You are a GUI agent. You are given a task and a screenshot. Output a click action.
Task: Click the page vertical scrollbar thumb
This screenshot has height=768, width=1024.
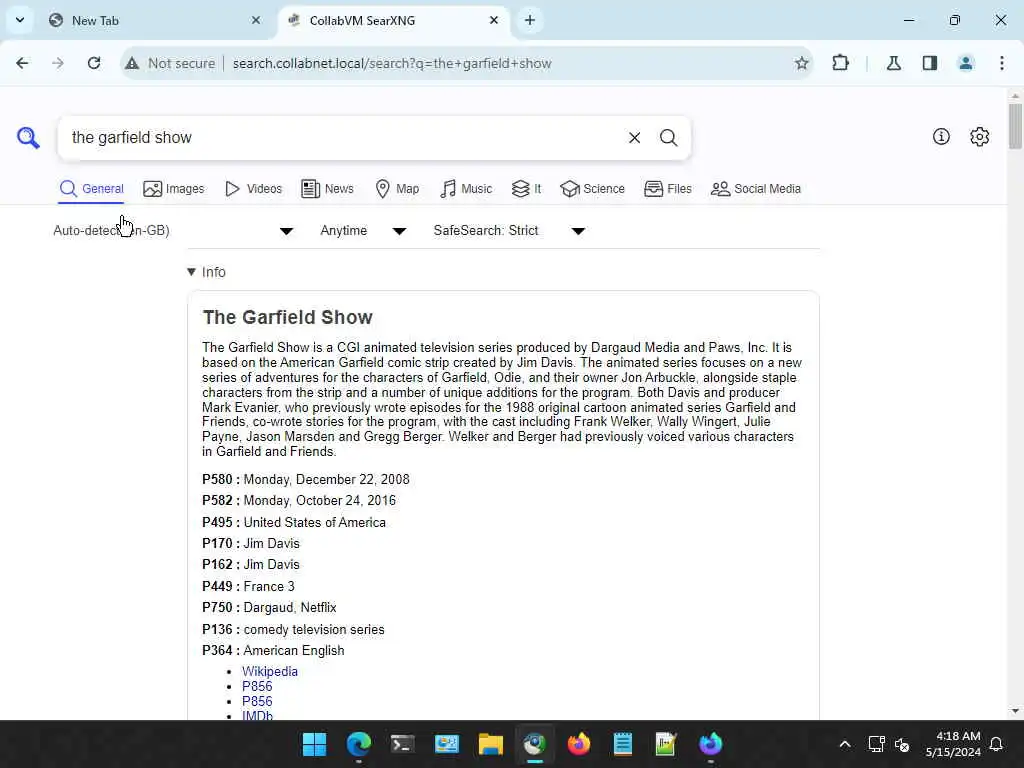(x=1015, y=126)
